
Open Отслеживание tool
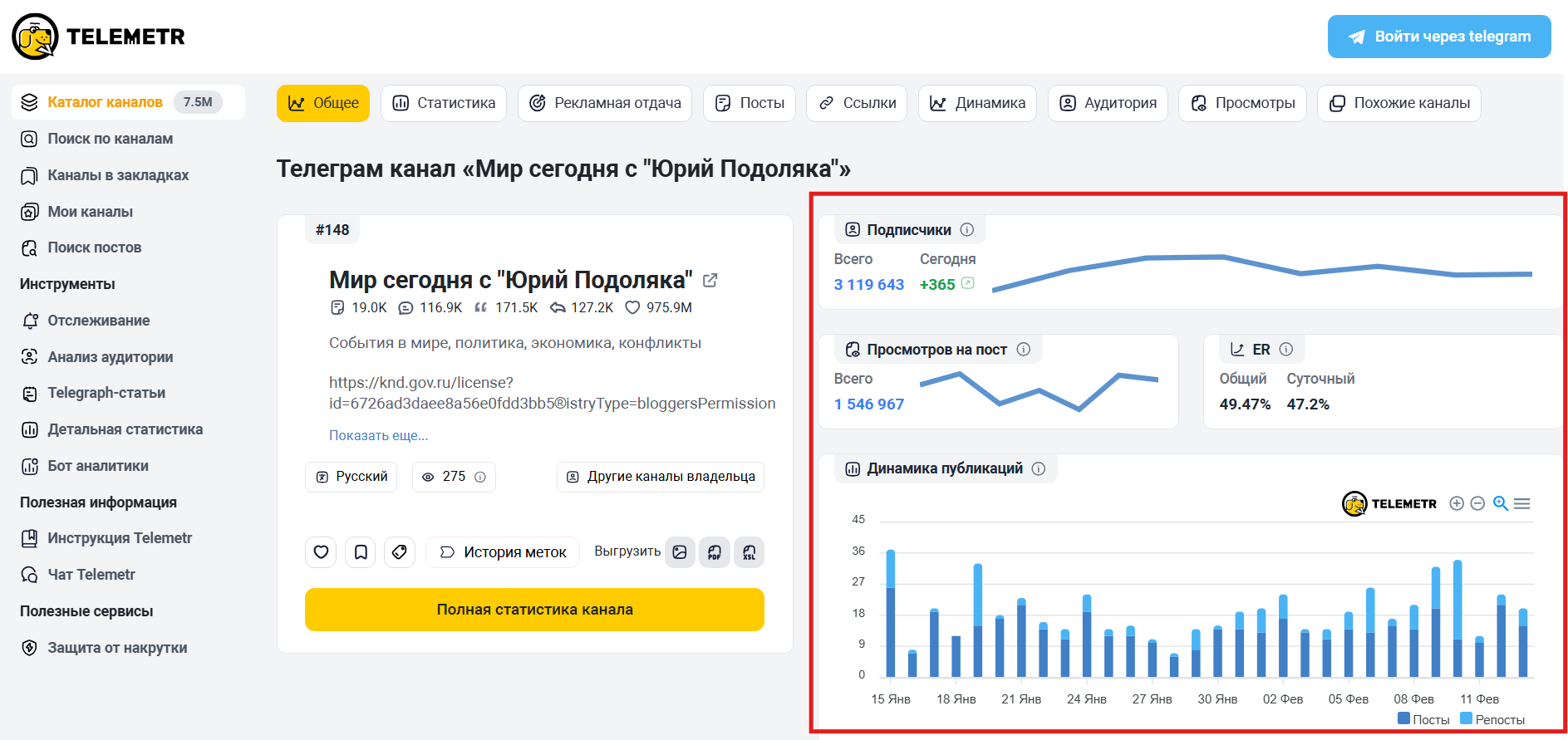tap(86, 321)
